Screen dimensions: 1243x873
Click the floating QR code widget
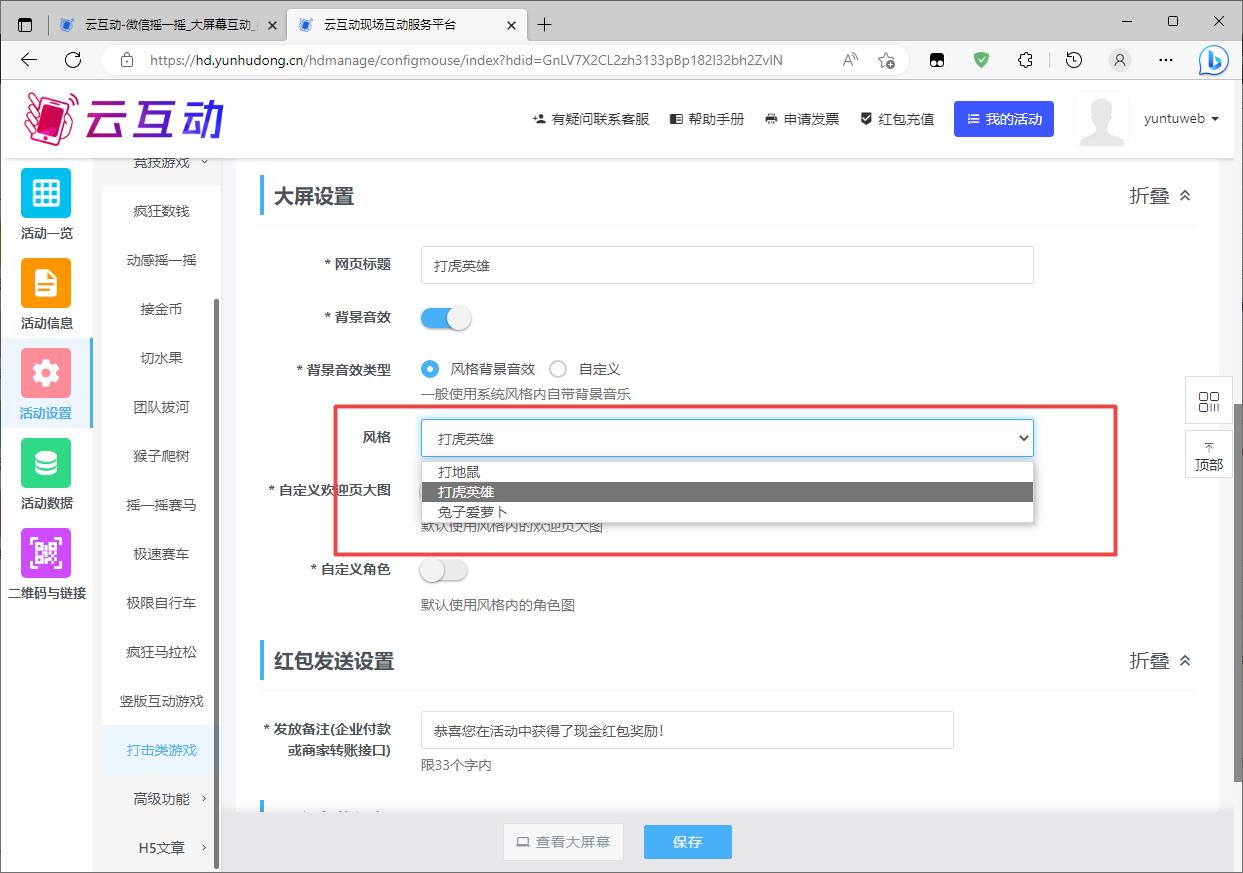[1208, 402]
